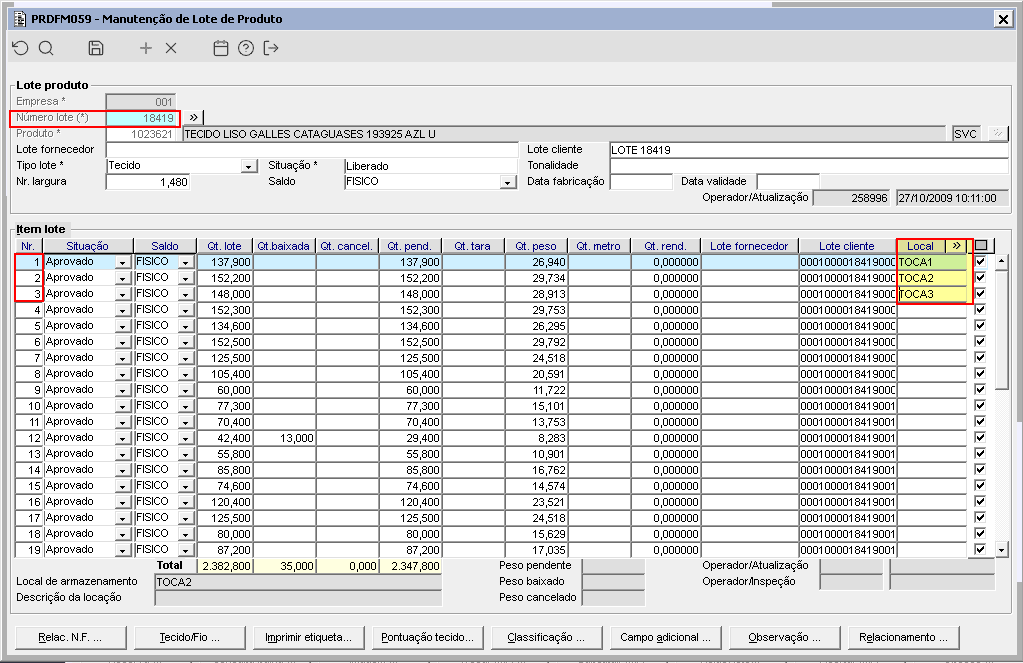Toggle the checkbox on item row 1
The width and height of the screenshot is (1023, 663).
click(979, 262)
